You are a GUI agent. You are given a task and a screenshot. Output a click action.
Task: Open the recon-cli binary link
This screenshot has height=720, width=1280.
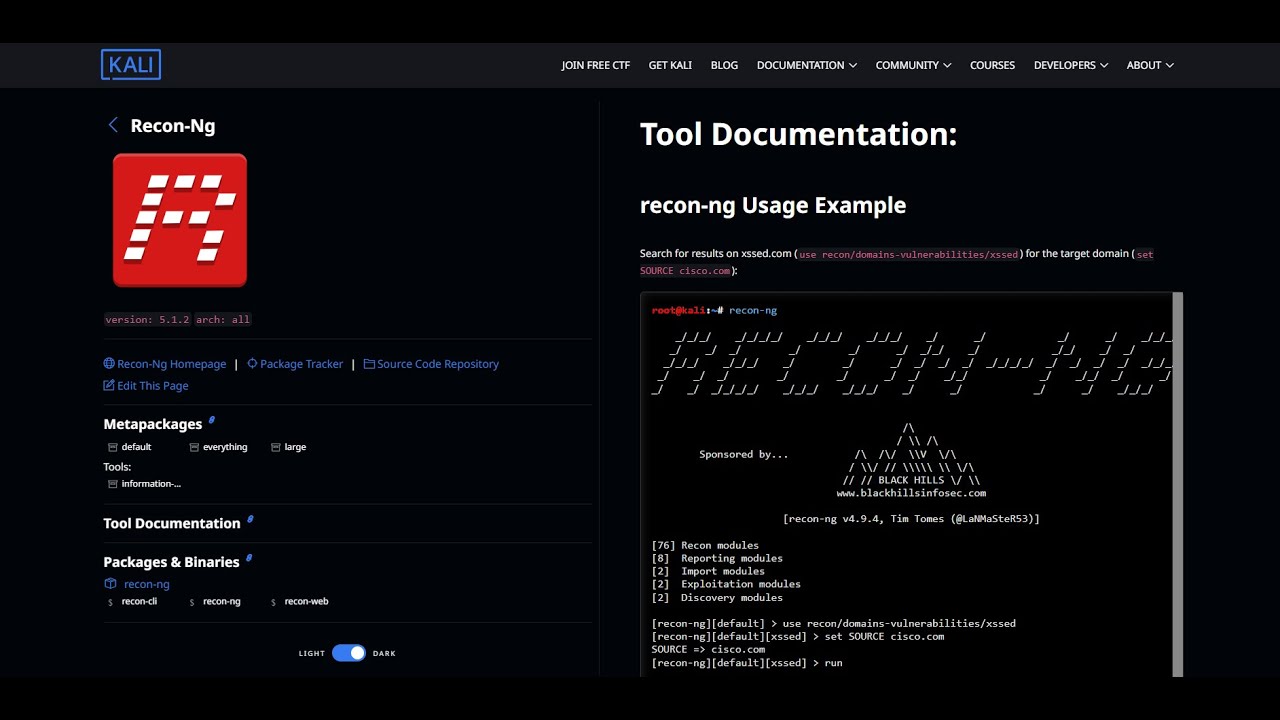(139, 602)
